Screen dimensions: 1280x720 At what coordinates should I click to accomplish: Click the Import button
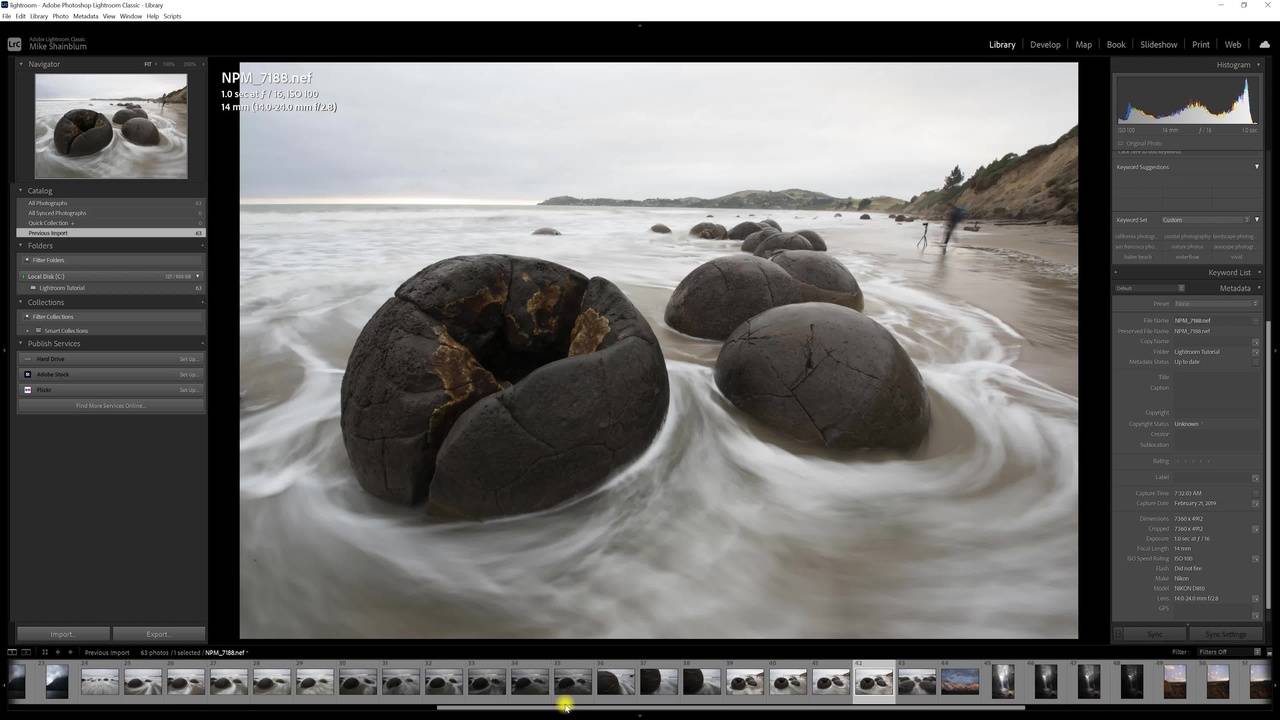[62, 634]
